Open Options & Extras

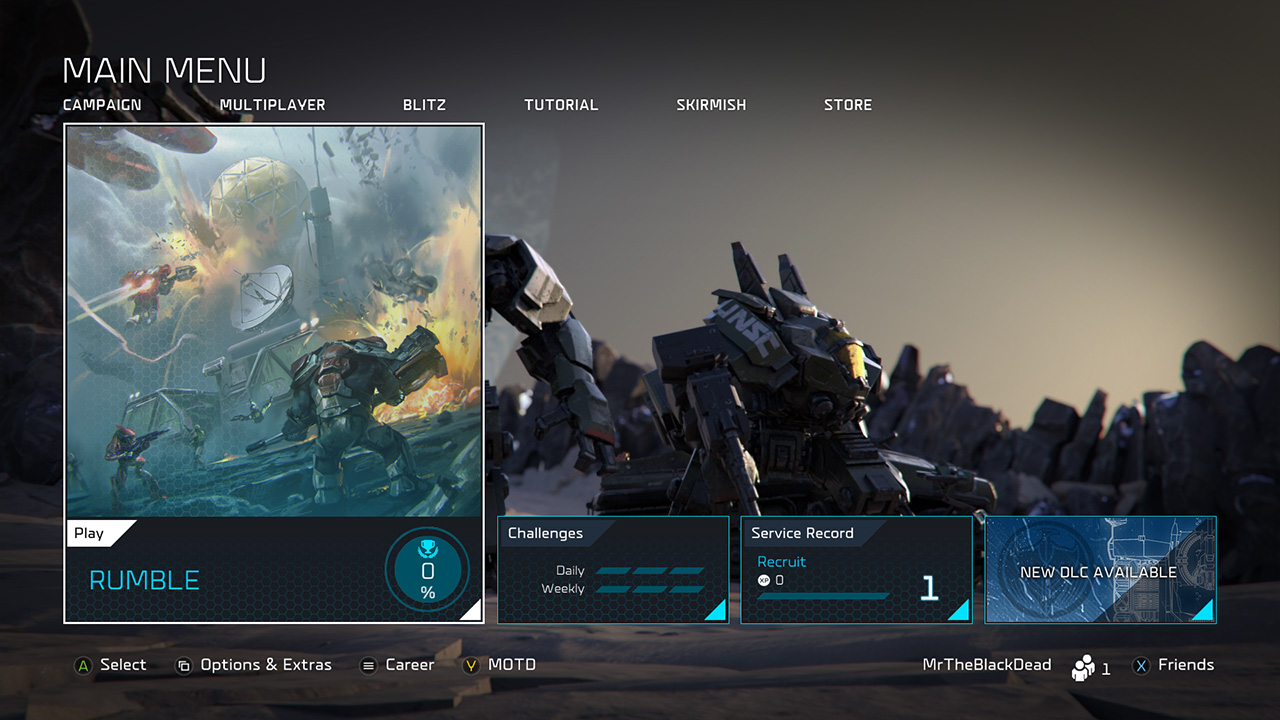(266, 665)
